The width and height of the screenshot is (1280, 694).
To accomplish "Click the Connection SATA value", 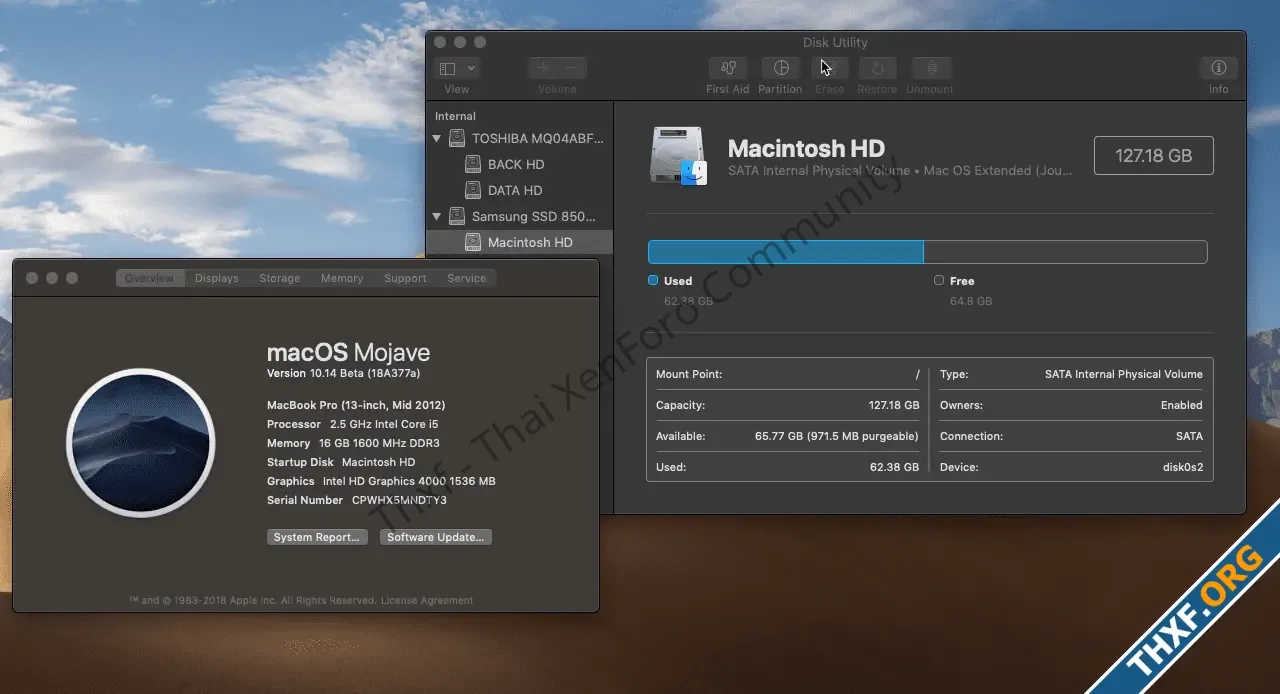I will point(1189,436).
